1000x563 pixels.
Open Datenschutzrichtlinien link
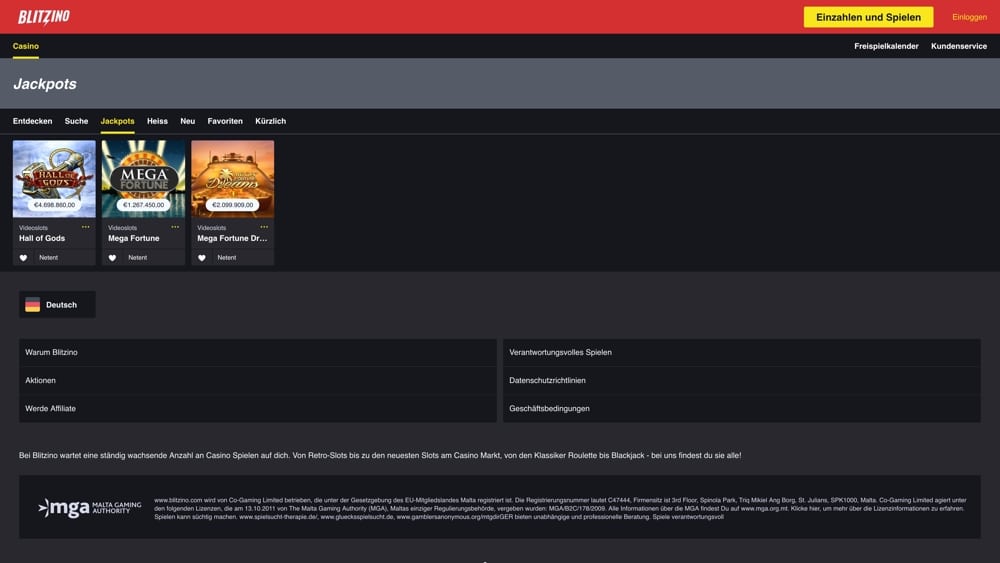click(742, 380)
